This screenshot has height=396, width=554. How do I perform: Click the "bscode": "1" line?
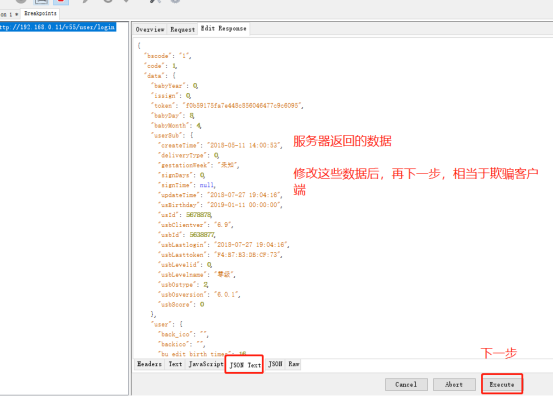point(168,56)
